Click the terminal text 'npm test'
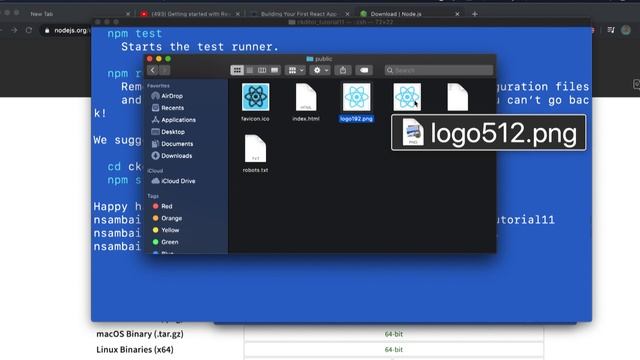This screenshot has height=360, width=640. tap(135, 33)
